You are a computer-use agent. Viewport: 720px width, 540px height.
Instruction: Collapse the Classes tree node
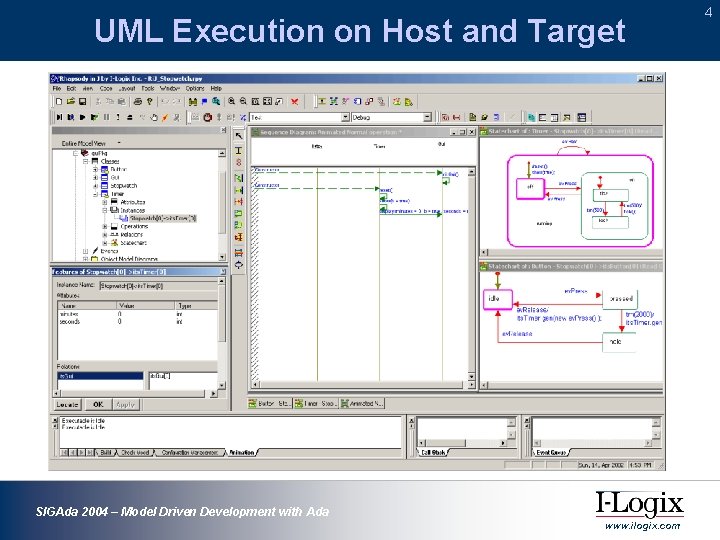[x=85, y=161]
